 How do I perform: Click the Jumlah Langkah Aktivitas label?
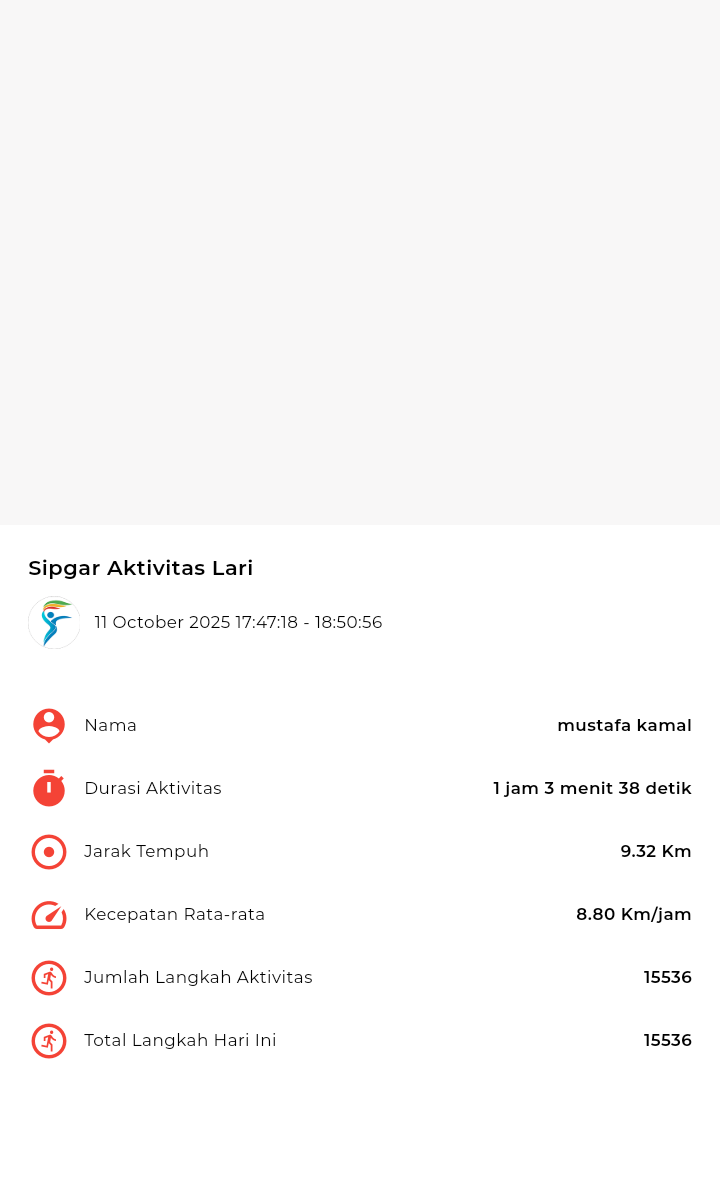tap(198, 977)
